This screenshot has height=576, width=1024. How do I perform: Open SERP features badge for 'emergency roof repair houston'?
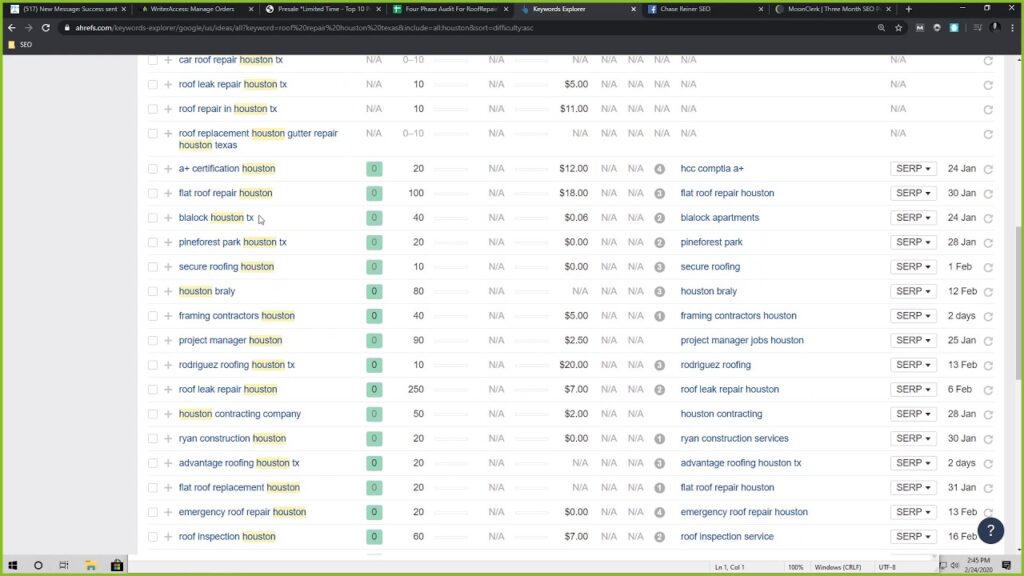pos(660,513)
